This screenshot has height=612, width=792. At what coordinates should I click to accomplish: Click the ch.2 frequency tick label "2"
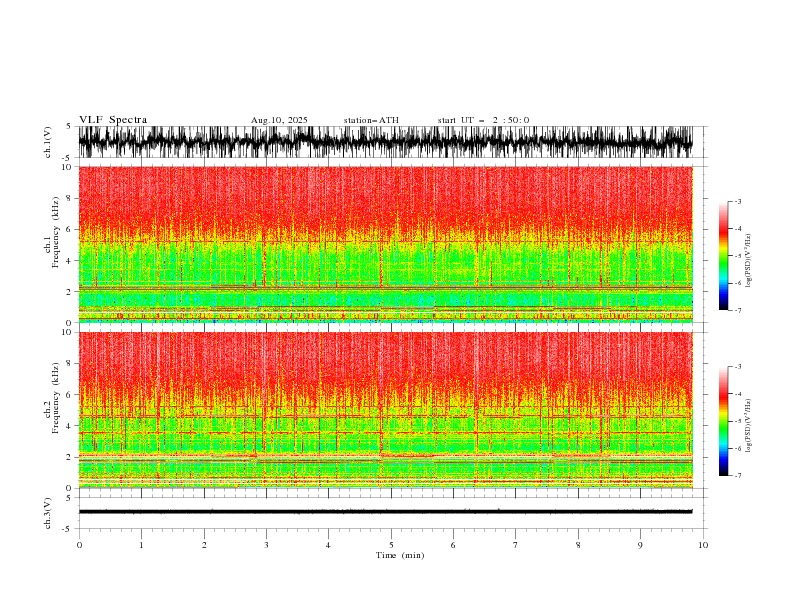coord(70,457)
